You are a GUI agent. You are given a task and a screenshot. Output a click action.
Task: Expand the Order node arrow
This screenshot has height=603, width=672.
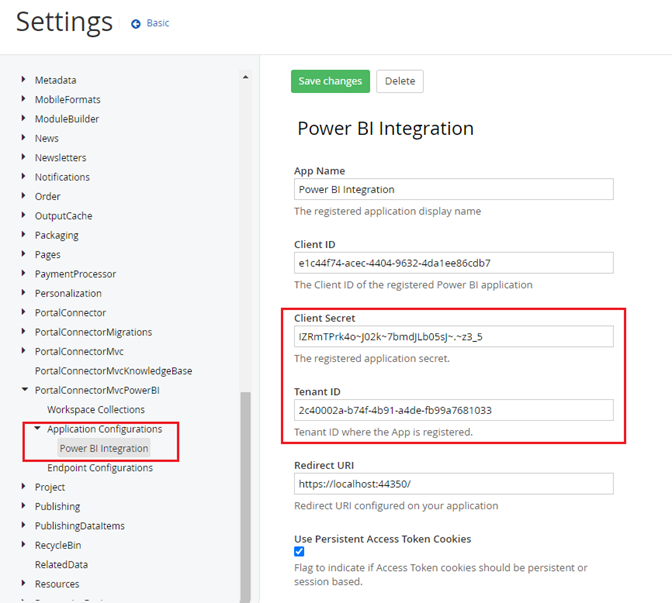24,195
